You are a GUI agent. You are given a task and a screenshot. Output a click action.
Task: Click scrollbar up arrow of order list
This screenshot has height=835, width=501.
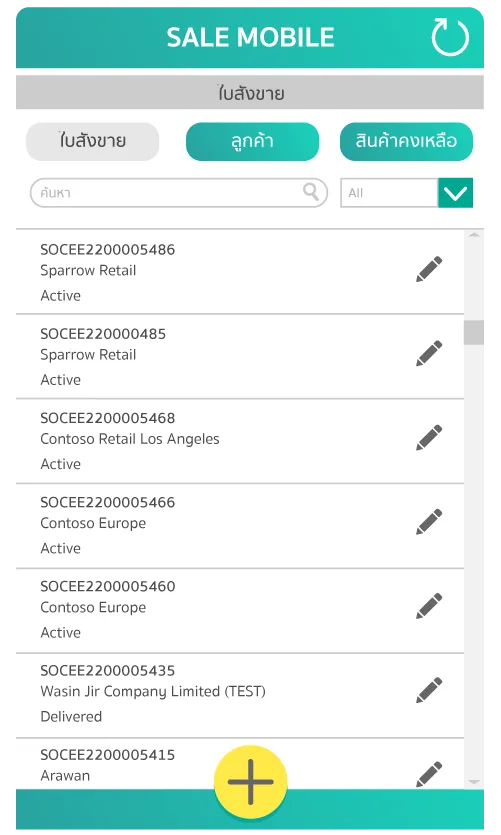(473, 235)
